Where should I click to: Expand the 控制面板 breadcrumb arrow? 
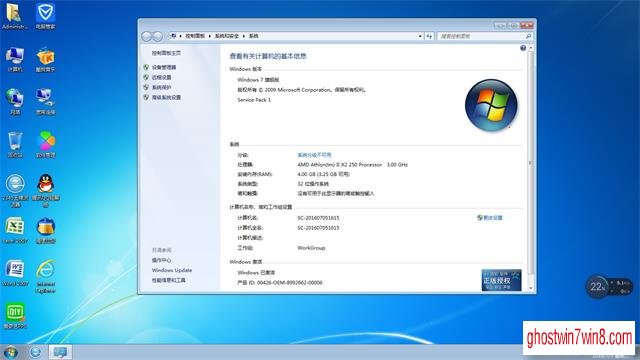pos(209,36)
